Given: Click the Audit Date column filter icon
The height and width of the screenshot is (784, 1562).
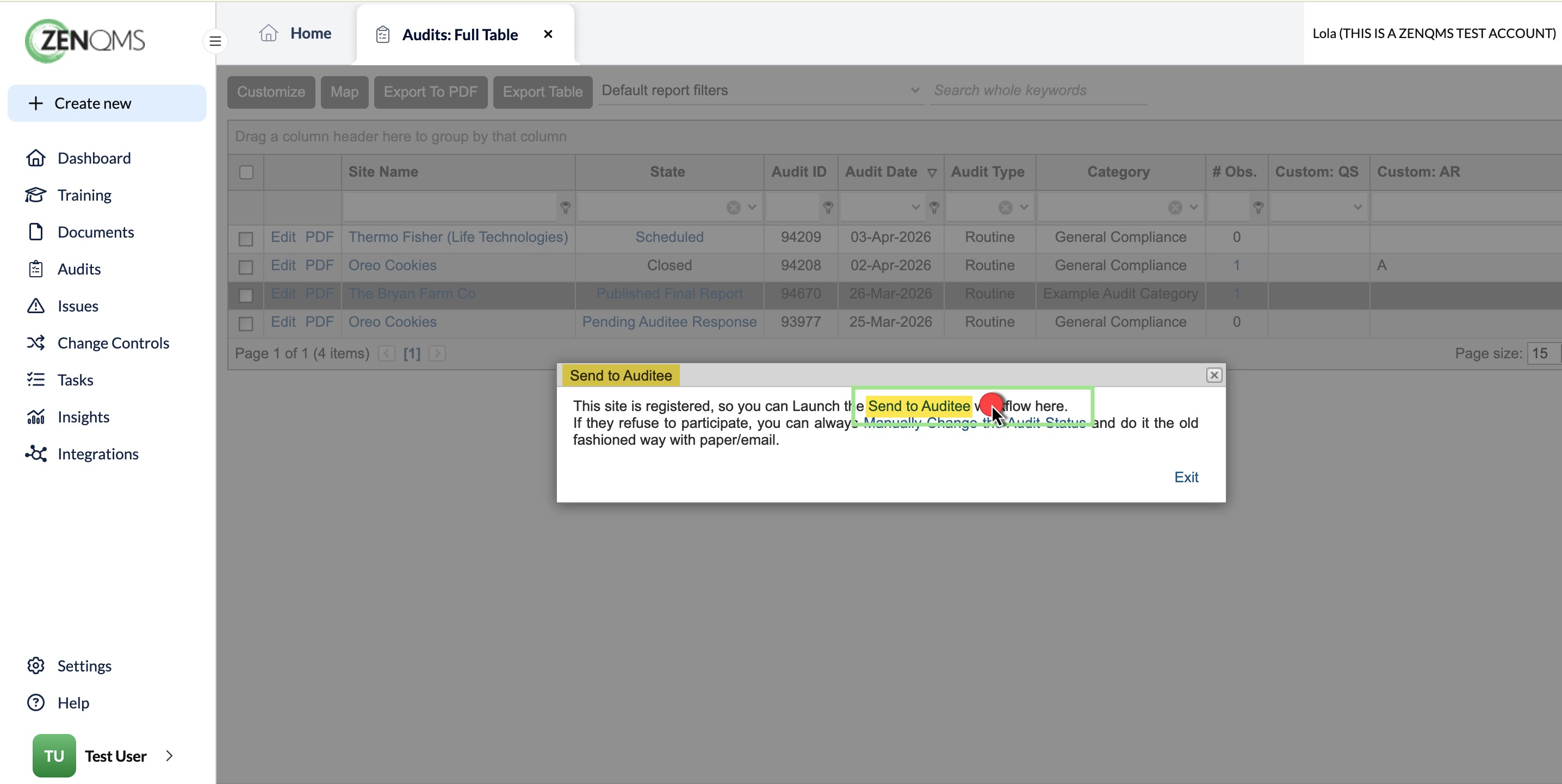Looking at the screenshot, I should click(x=934, y=207).
